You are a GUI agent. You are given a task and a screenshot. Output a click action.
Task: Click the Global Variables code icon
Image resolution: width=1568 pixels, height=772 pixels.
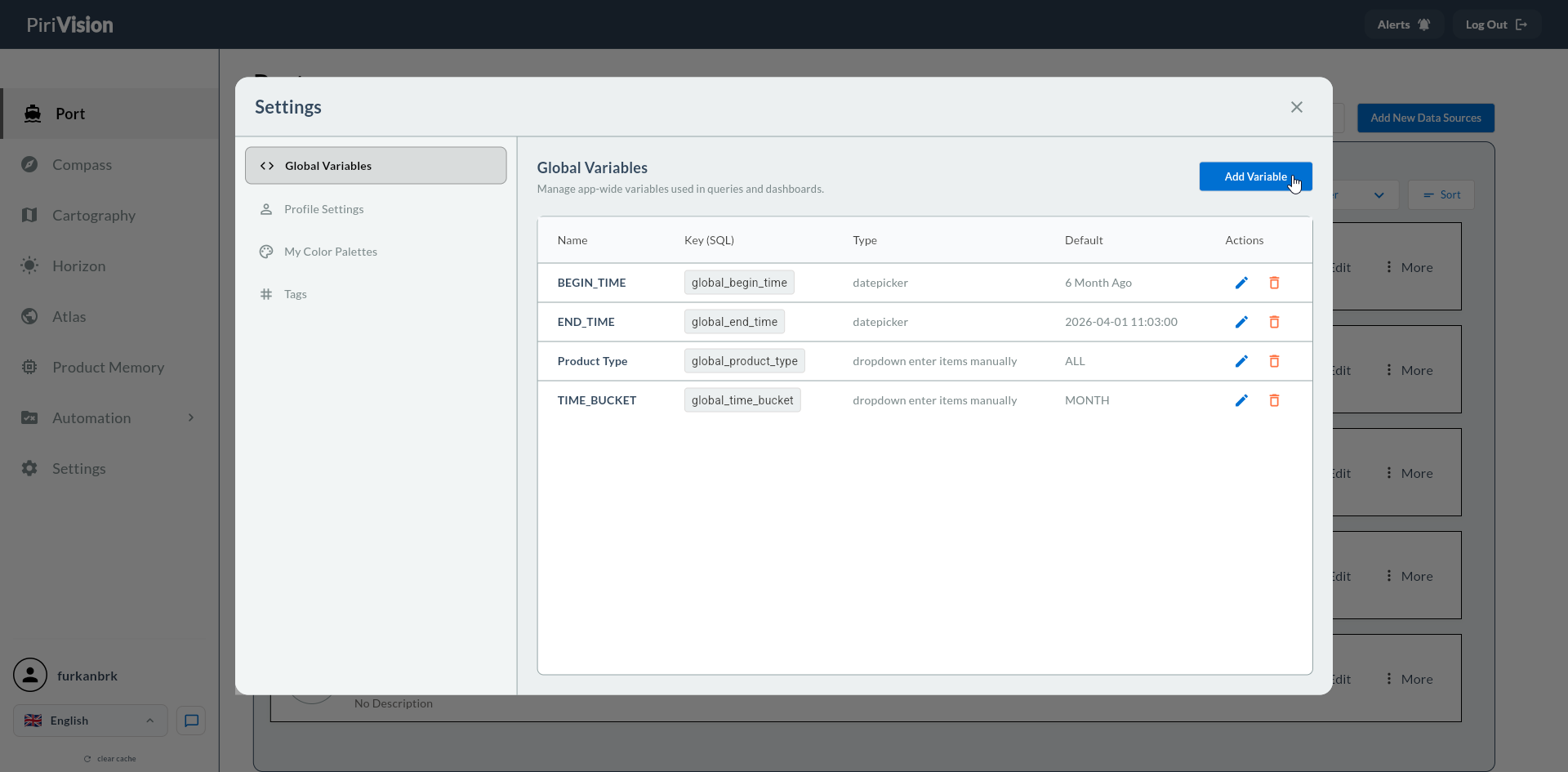(x=267, y=166)
